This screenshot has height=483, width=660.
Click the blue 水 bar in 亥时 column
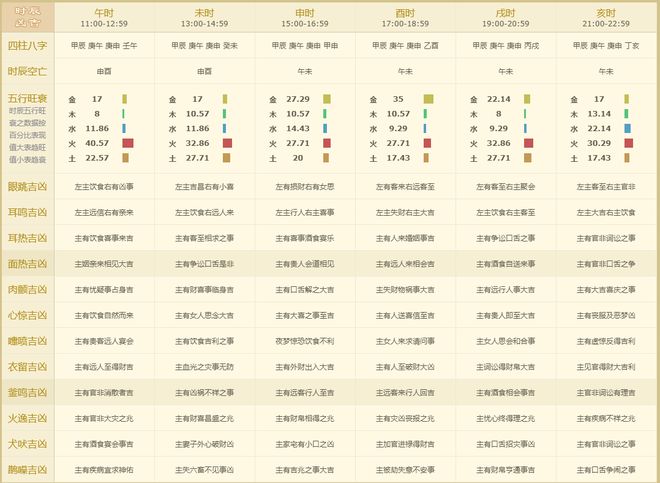coord(628,128)
